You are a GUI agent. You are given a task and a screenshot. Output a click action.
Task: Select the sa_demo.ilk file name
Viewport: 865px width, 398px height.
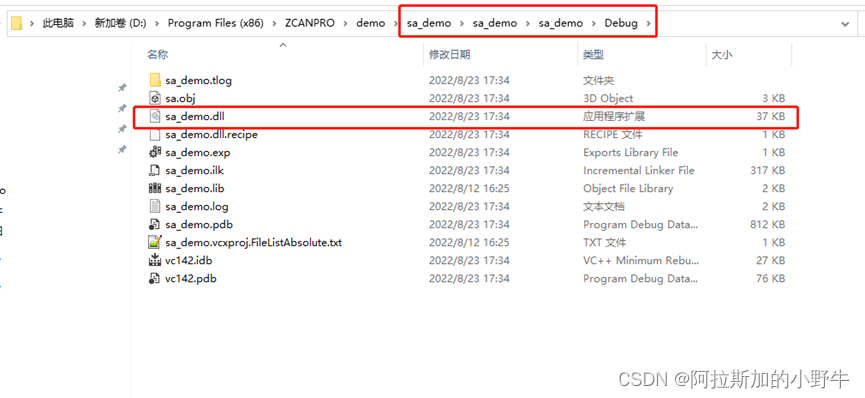[195, 171]
